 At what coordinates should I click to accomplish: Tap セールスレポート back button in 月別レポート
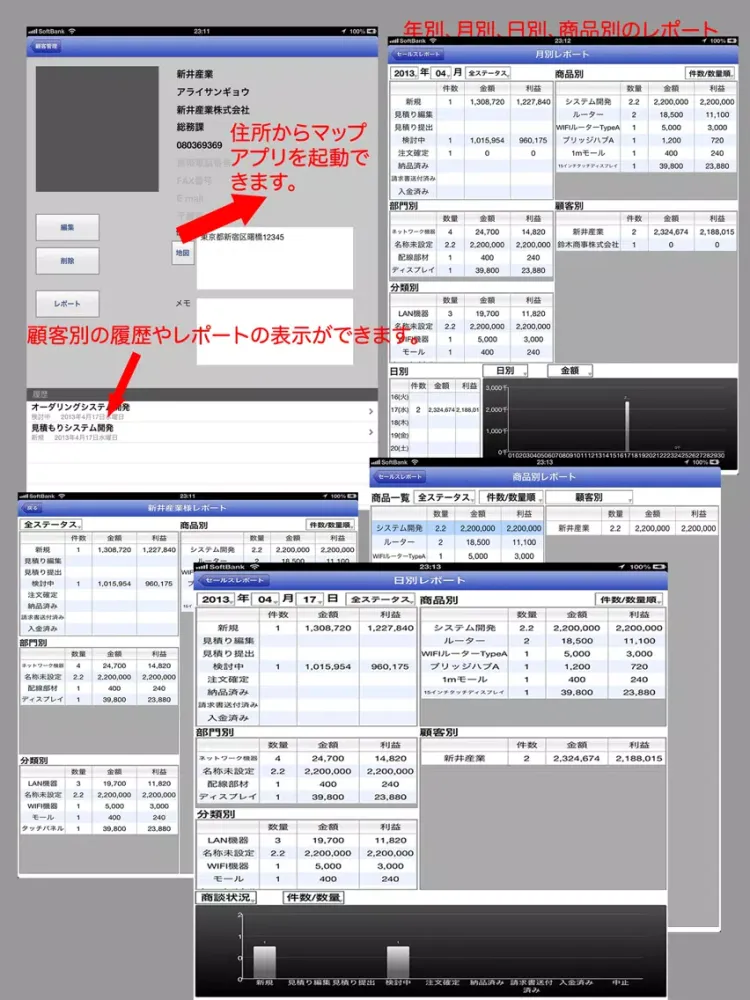point(420,54)
